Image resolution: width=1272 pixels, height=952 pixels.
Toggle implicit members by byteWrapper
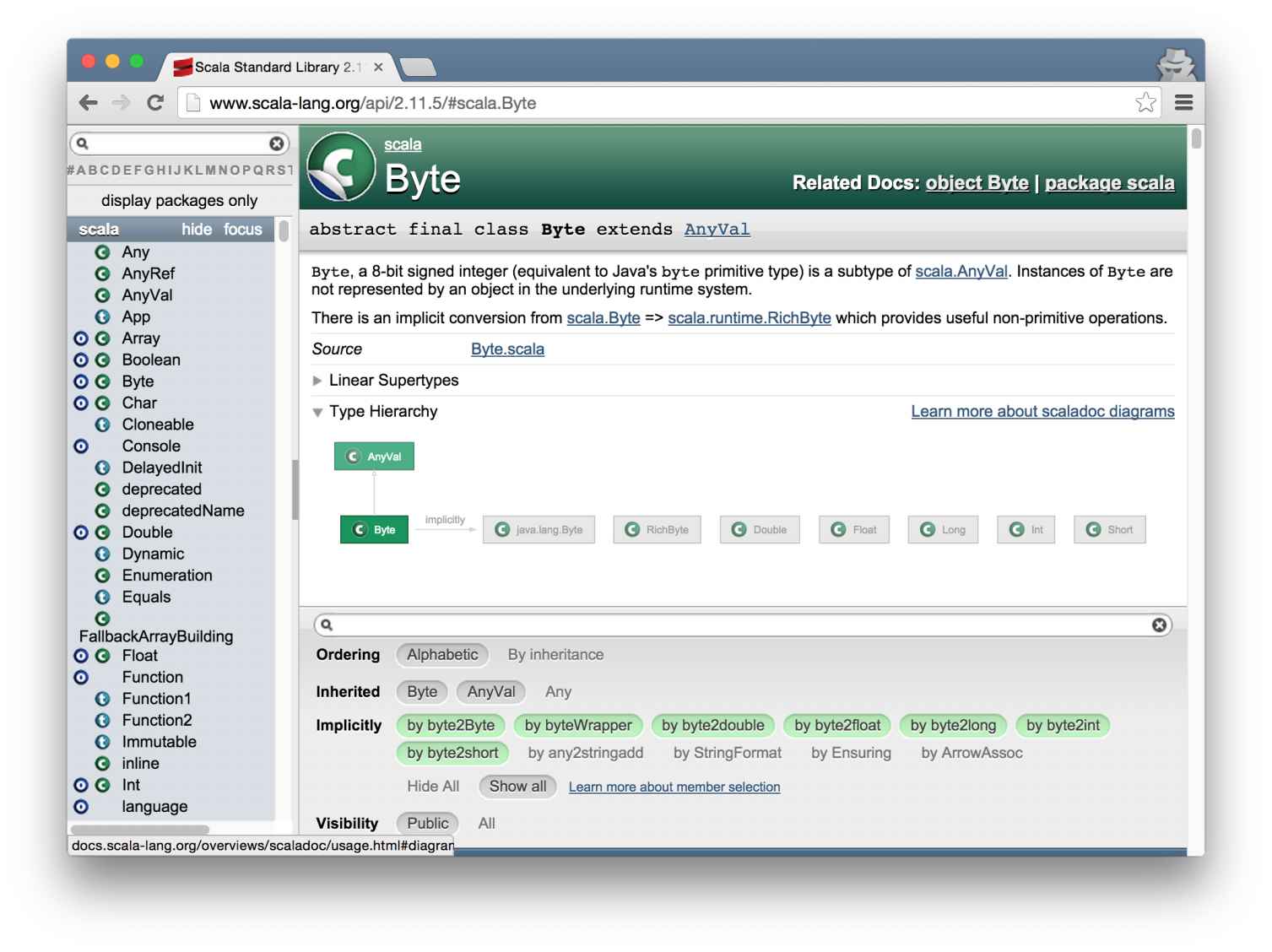578,726
